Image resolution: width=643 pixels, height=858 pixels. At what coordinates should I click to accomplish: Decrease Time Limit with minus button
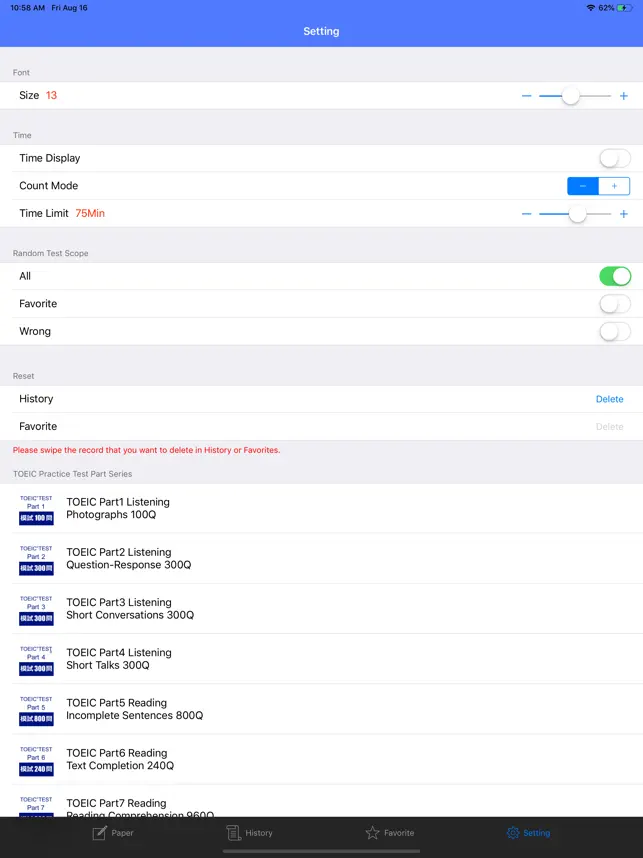tap(526, 214)
